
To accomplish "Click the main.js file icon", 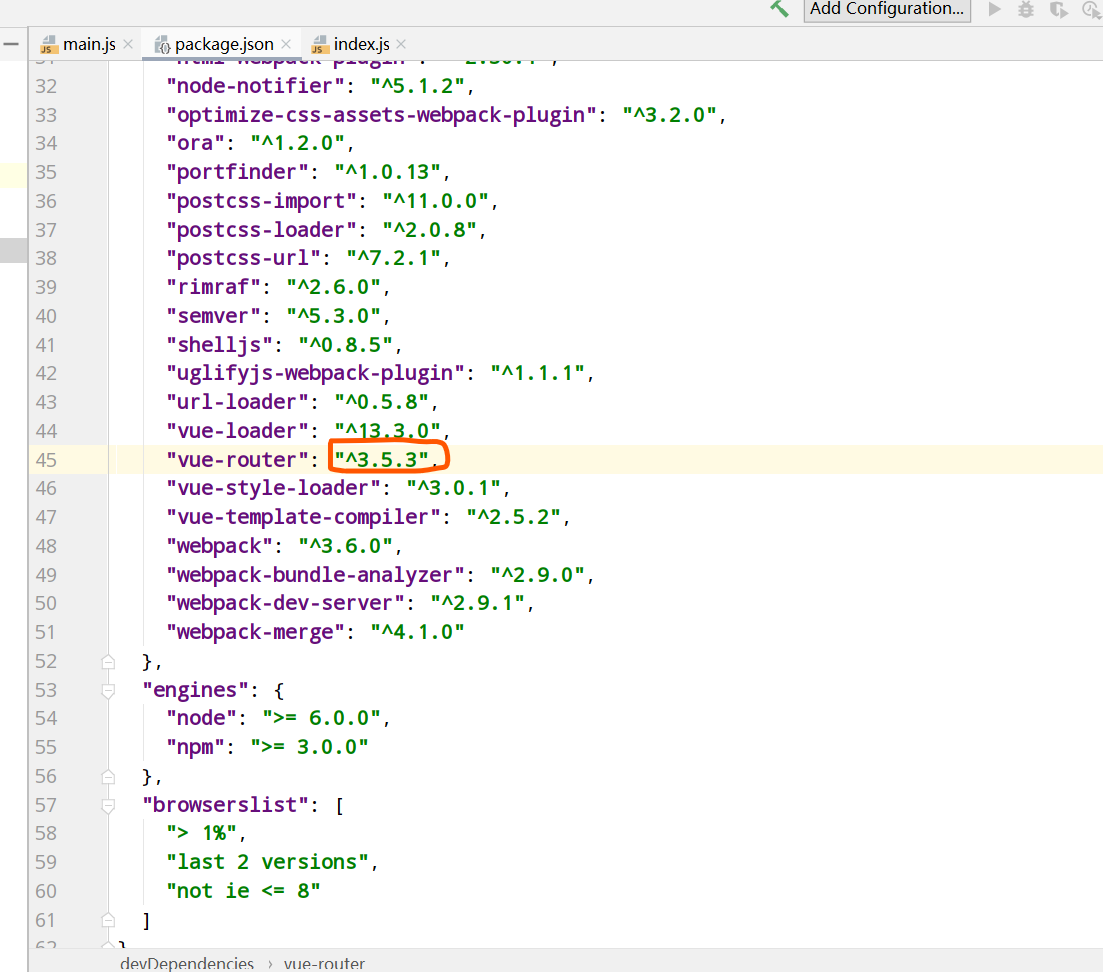I will (49, 44).
